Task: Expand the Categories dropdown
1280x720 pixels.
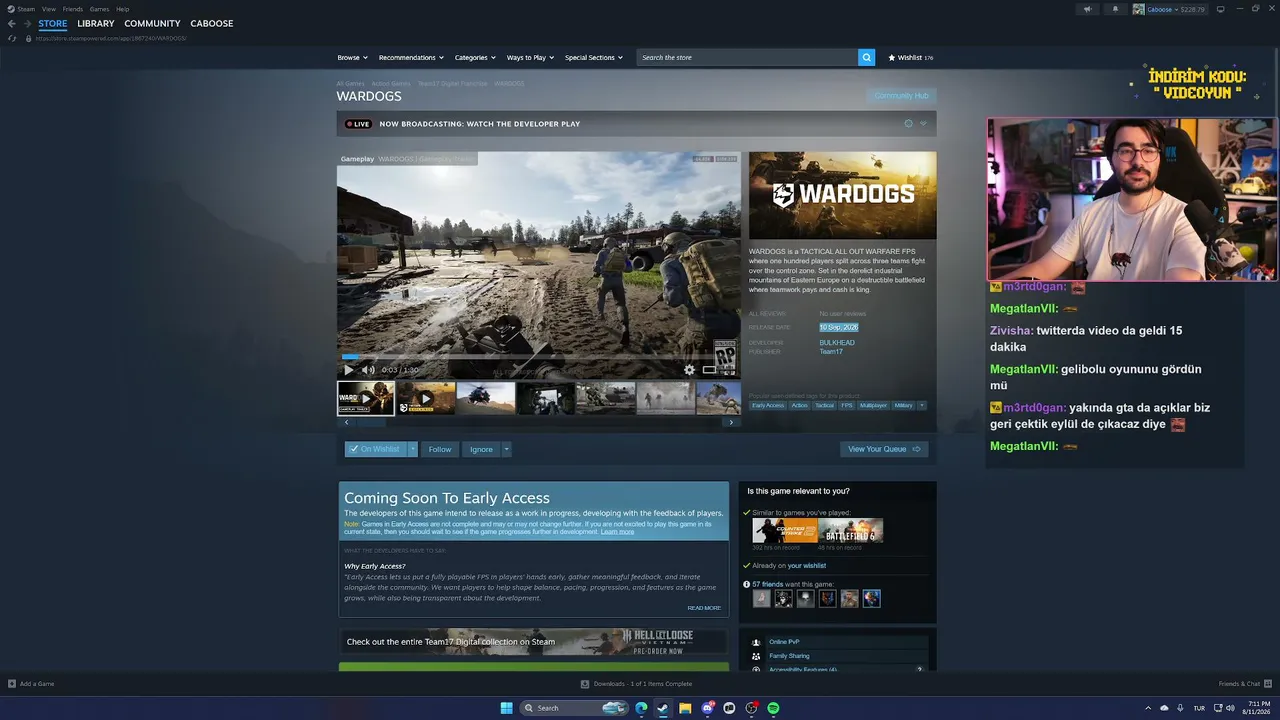Action: pyautogui.click(x=474, y=57)
